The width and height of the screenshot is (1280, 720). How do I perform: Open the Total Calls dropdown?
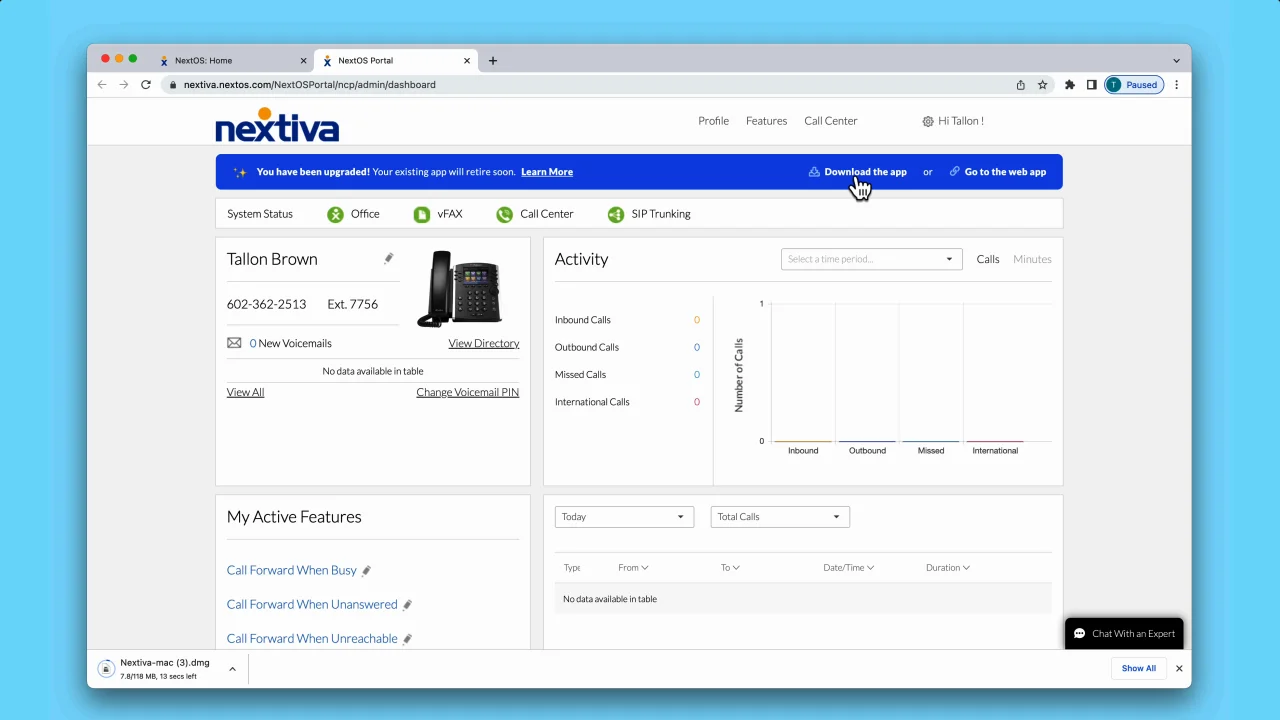[779, 517]
